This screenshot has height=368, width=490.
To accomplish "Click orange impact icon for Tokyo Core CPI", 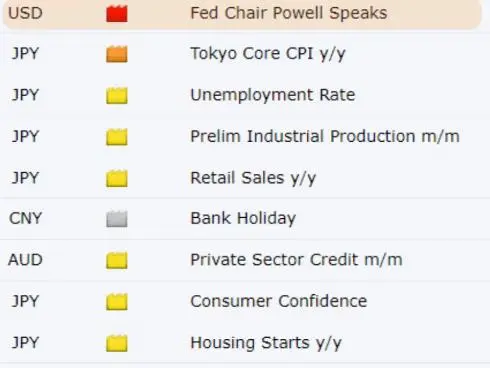I will (117, 54).
